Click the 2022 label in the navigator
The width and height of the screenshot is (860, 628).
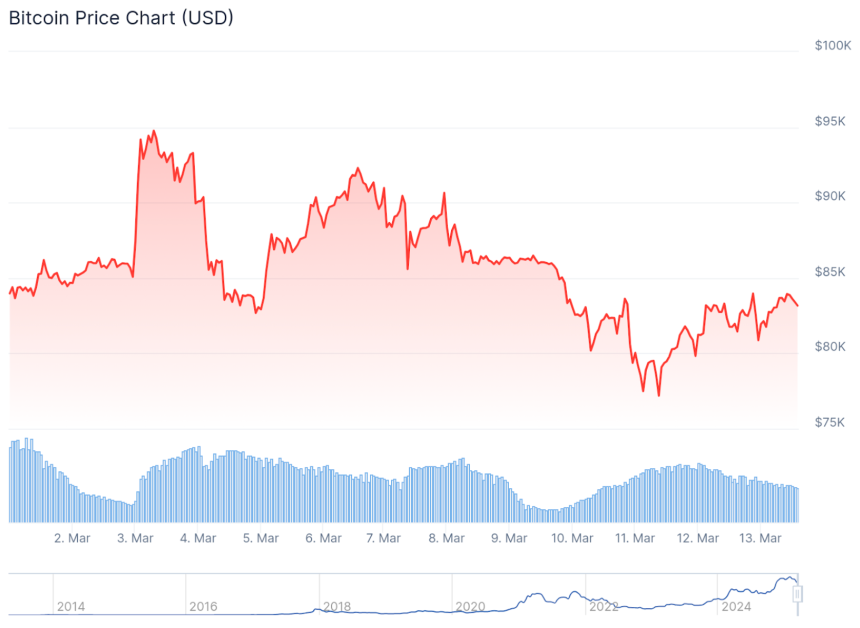coord(604,606)
